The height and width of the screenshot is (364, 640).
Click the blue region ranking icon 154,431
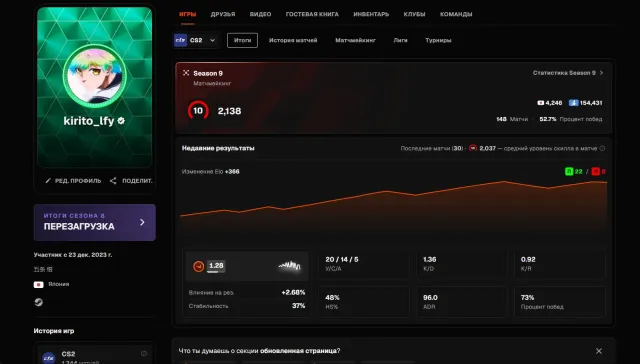click(573, 103)
